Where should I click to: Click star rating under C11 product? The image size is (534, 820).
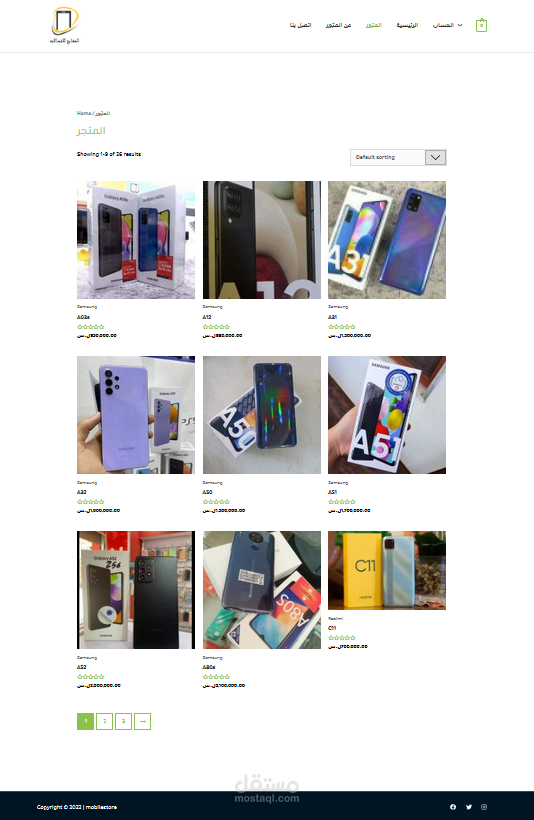[342, 637]
